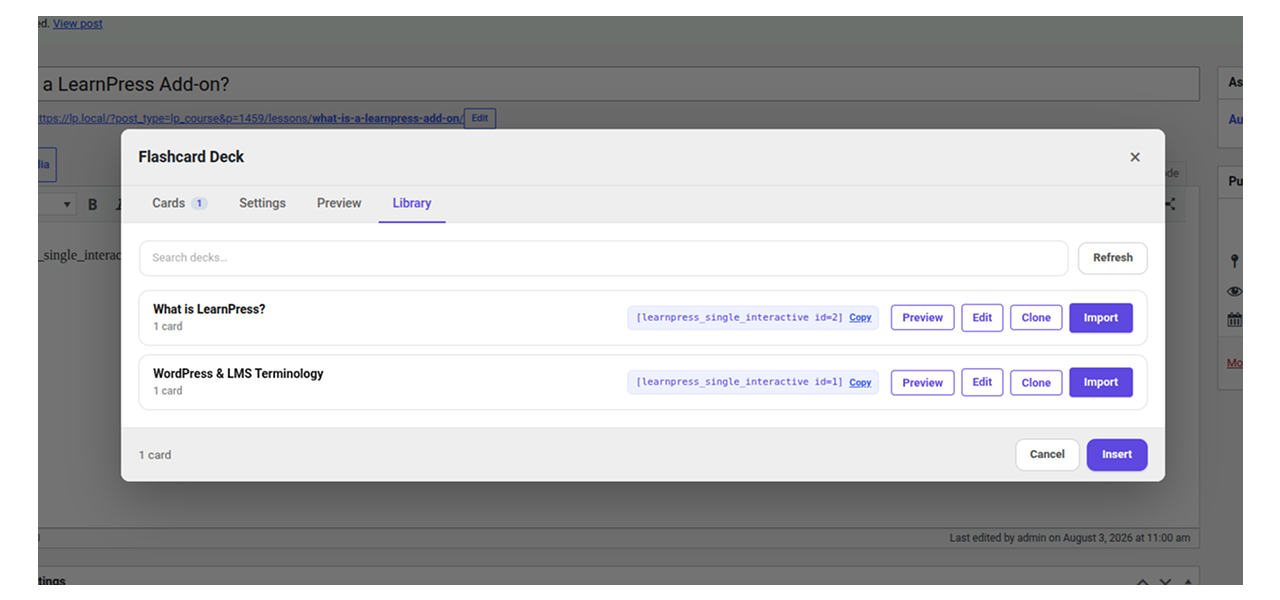Image resolution: width=1280 pixels, height=600 pixels.
Task: Import the WordPress & LMS Terminology deck
Action: pos(1100,382)
